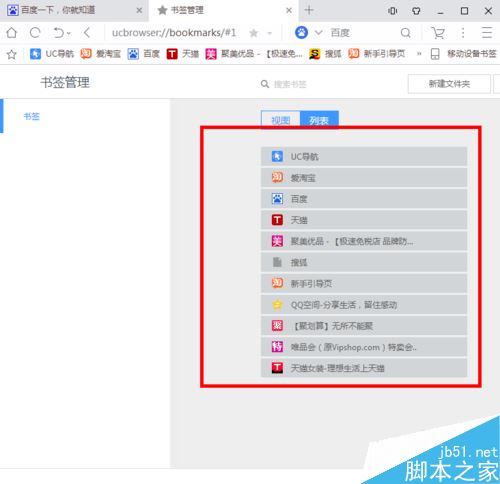Click the Baidu paw search engine icon
Screen dimensions: 500x484
pyautogui.click(x=301, y=32)
